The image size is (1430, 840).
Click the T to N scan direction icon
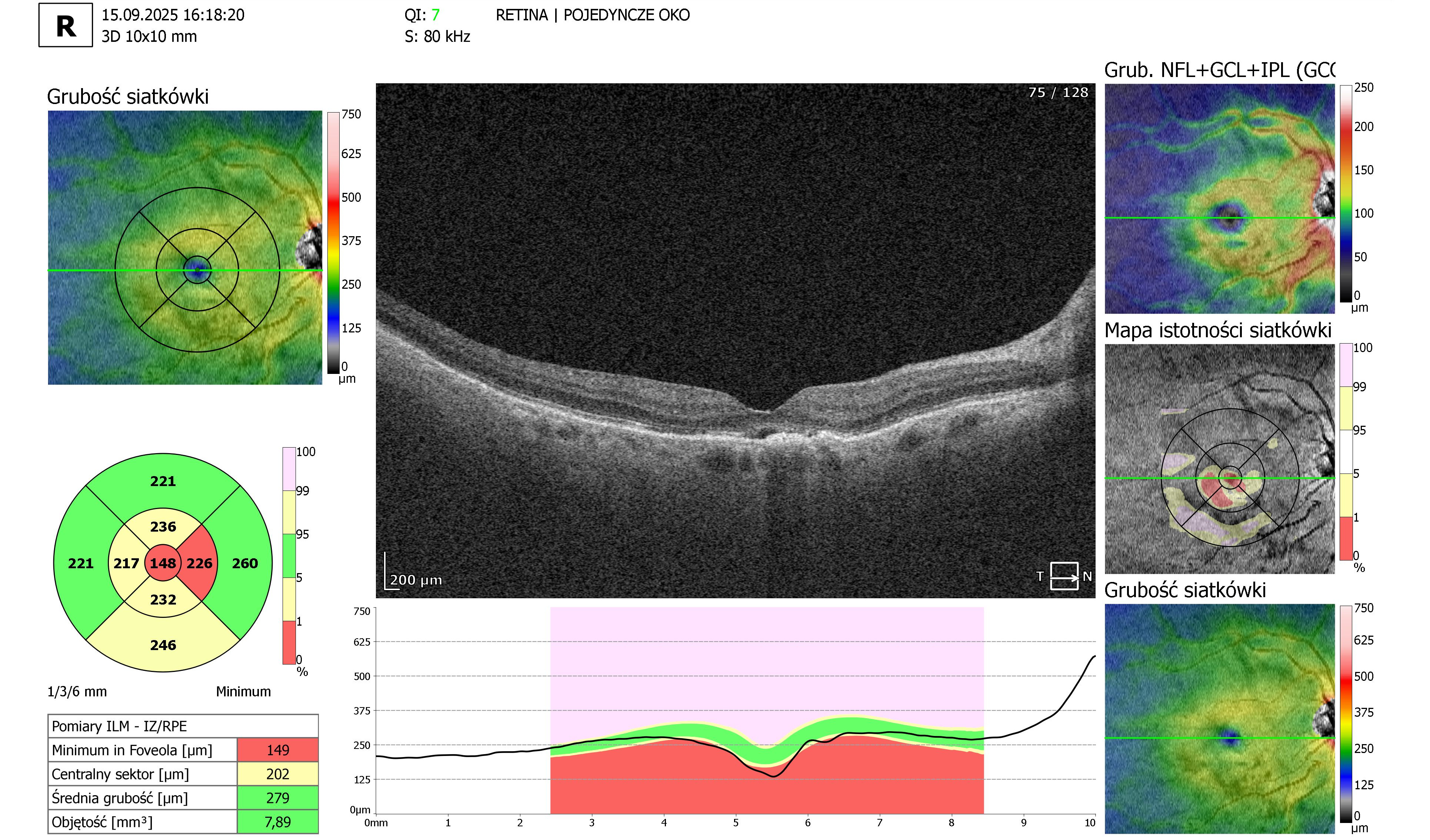(1063, 576)
